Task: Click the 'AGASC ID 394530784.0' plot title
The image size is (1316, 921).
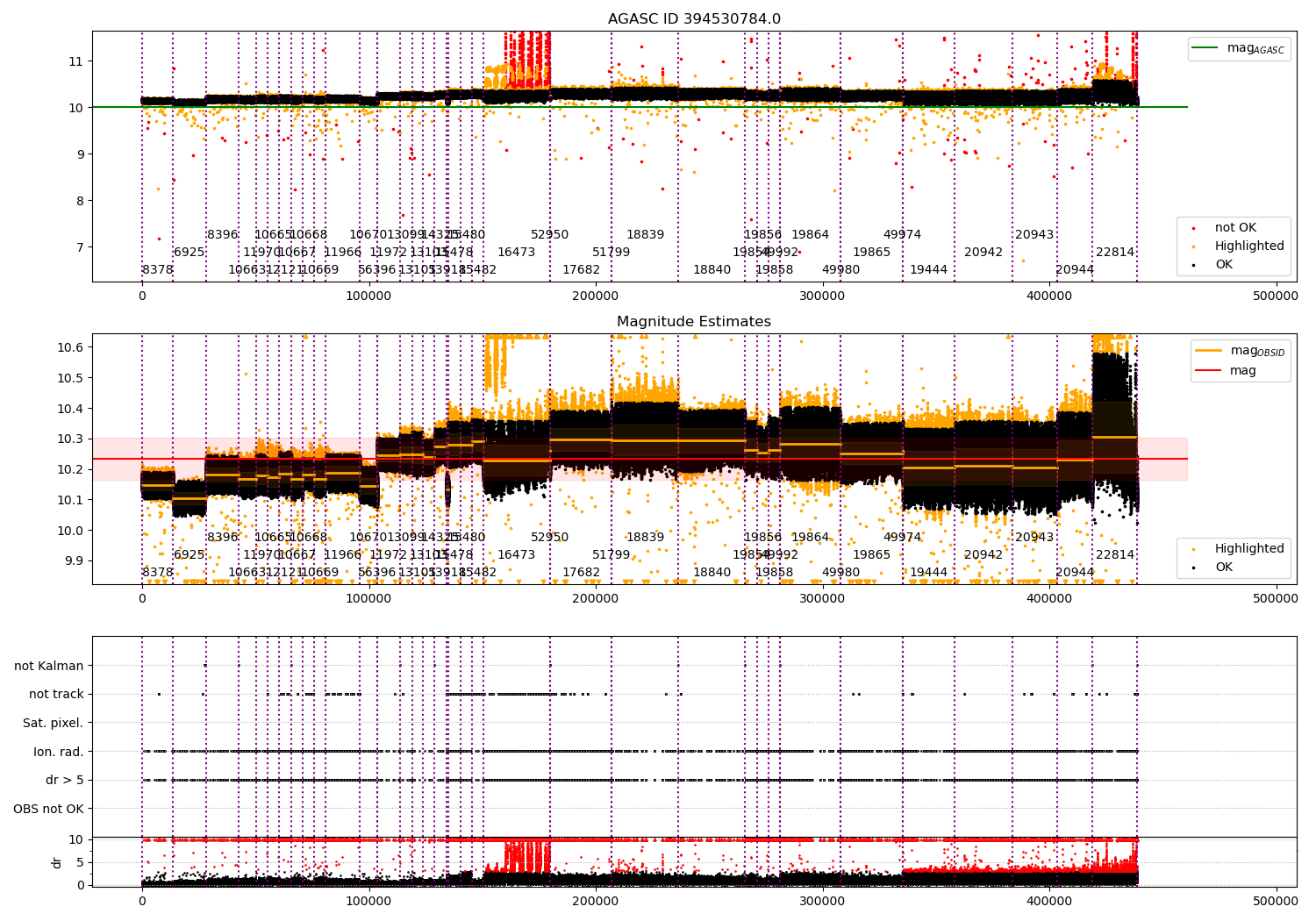Action: [x=694, y=19]
